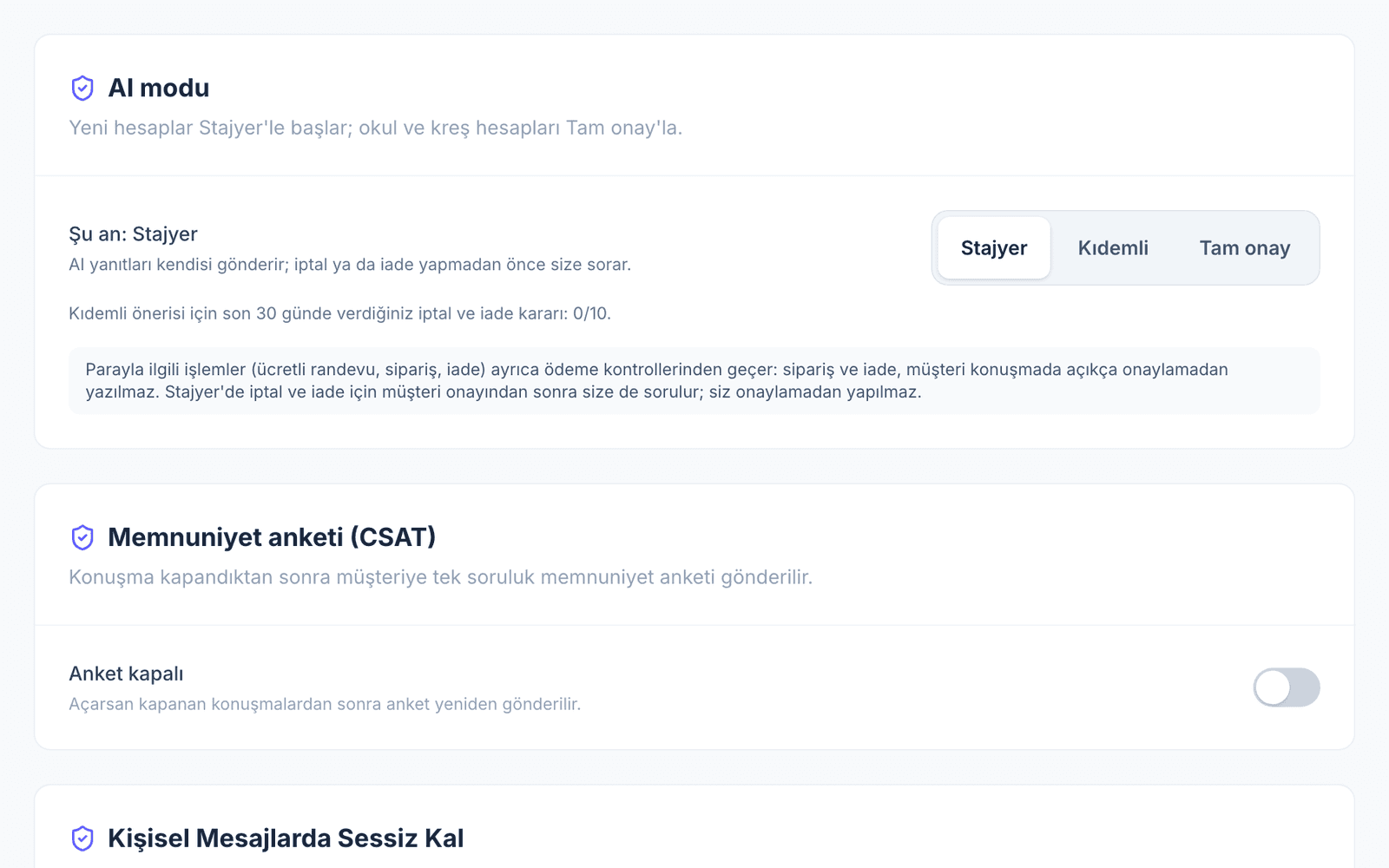Viewport: 1389px width, 868px height.
Task: Click the Memnuniyet anketi (CSAT) heading
Action: pyautogui.click(x=272, y=537)
